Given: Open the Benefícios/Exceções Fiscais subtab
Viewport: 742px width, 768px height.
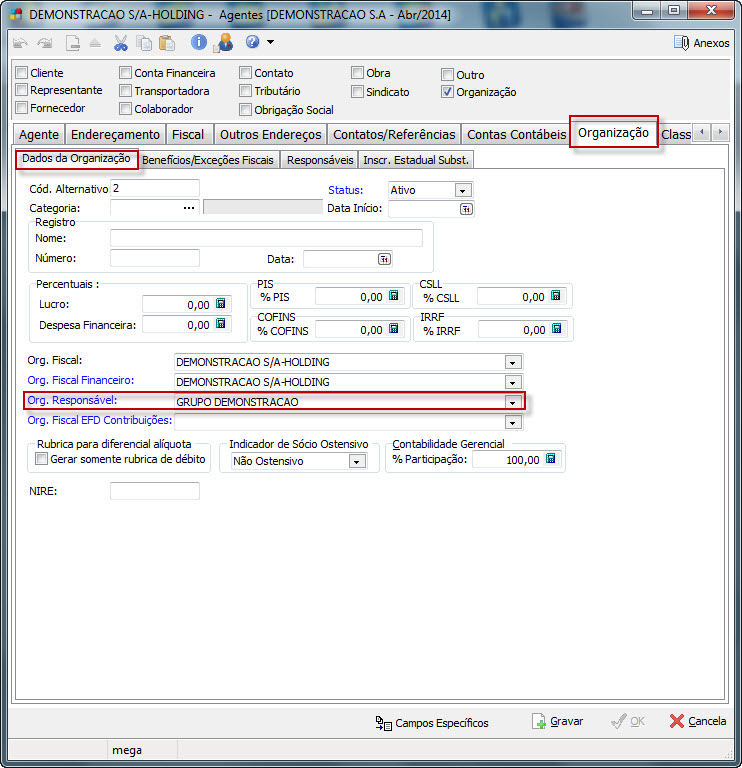Looking at the screenshot, I should point(208,159).
